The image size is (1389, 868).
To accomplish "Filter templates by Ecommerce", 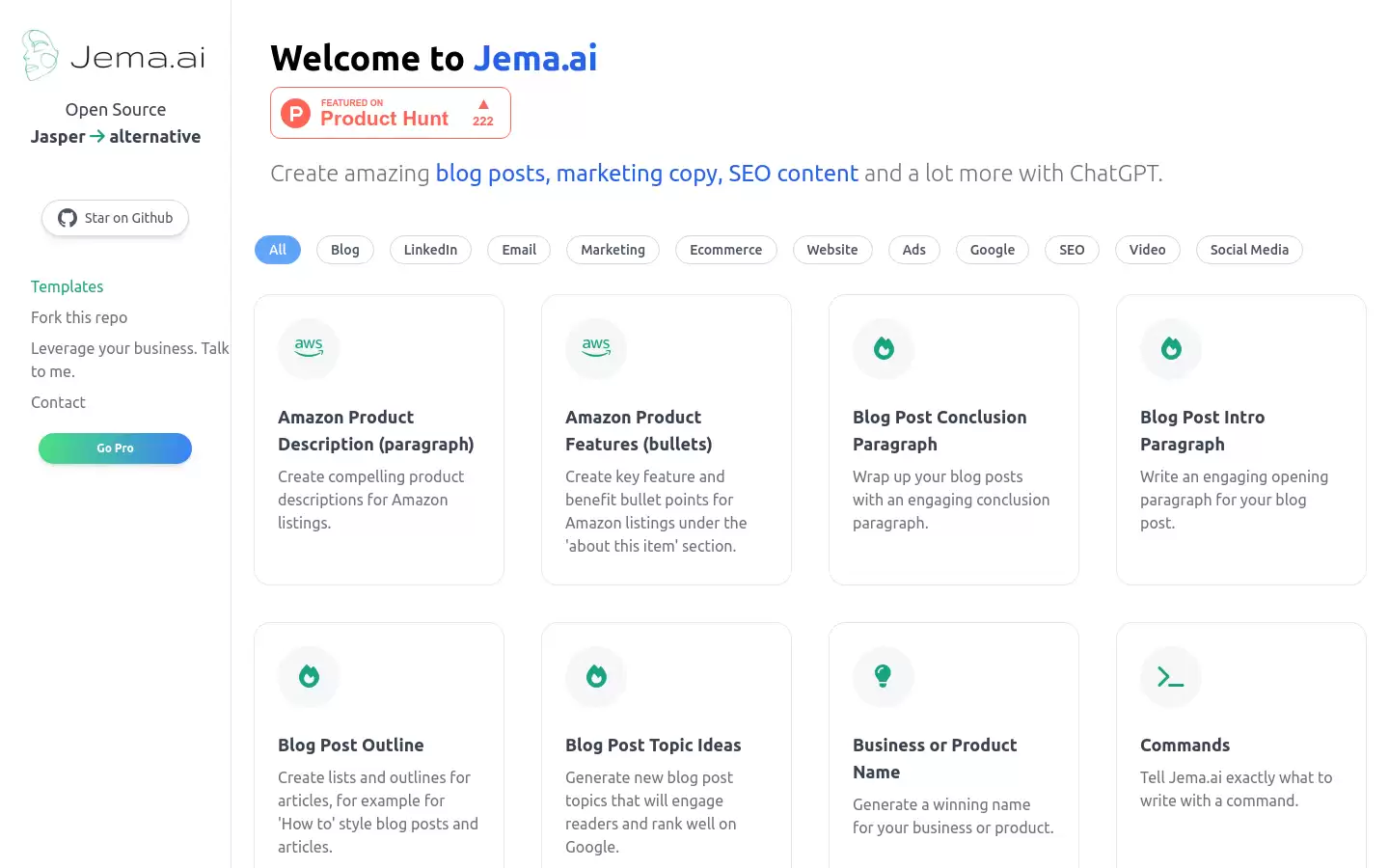I will click(x=725, y=250).
